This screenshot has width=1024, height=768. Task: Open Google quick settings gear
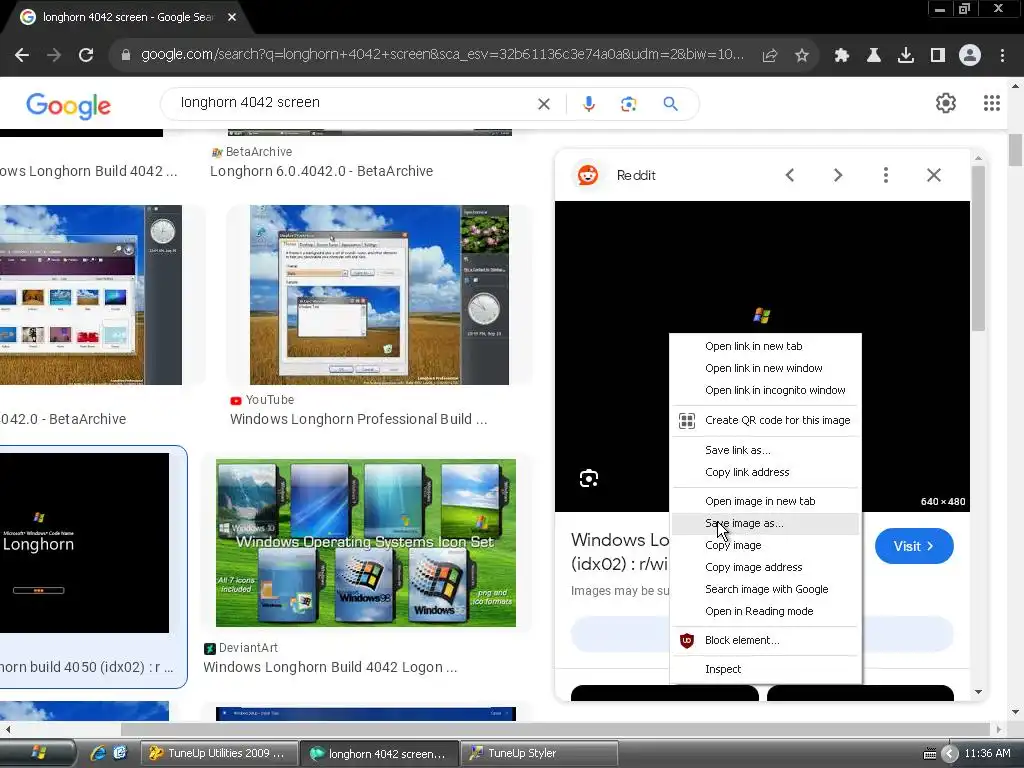click(946, 103)
